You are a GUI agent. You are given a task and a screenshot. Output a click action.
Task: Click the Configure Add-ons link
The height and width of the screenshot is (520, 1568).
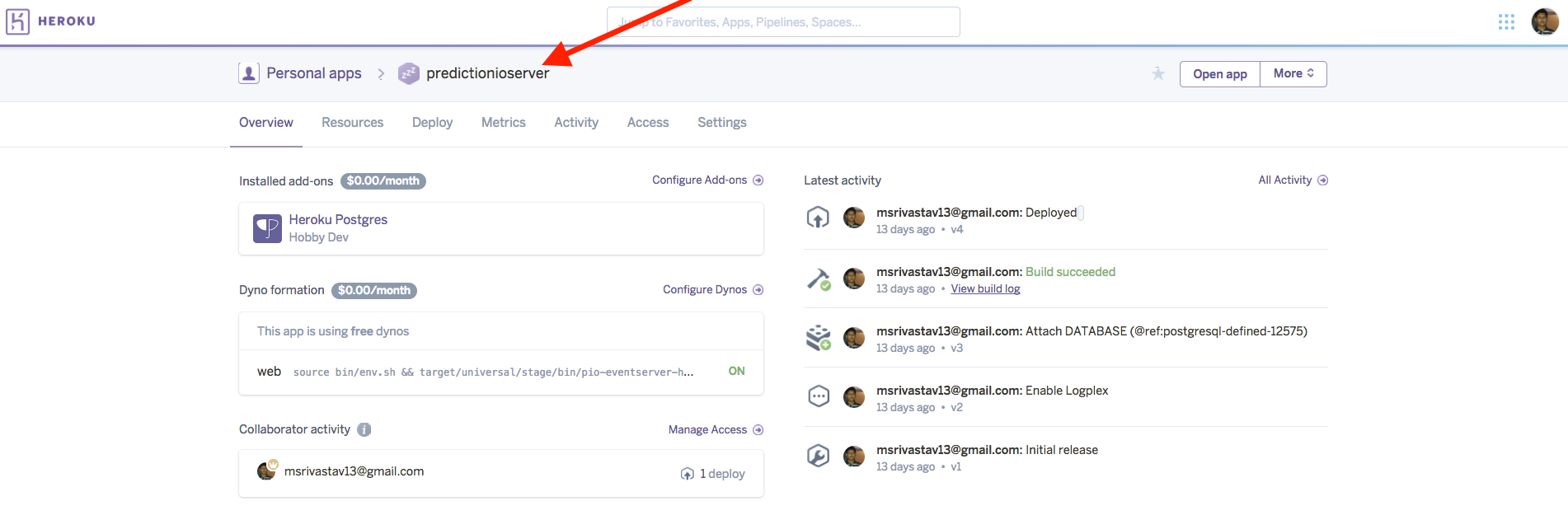[700, 180]
